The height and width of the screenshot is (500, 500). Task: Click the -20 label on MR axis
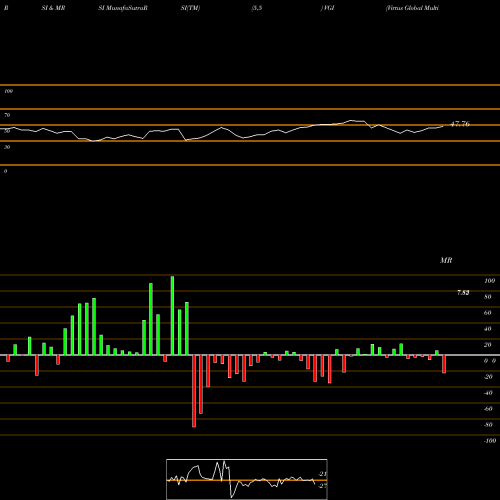click(488, 377)
